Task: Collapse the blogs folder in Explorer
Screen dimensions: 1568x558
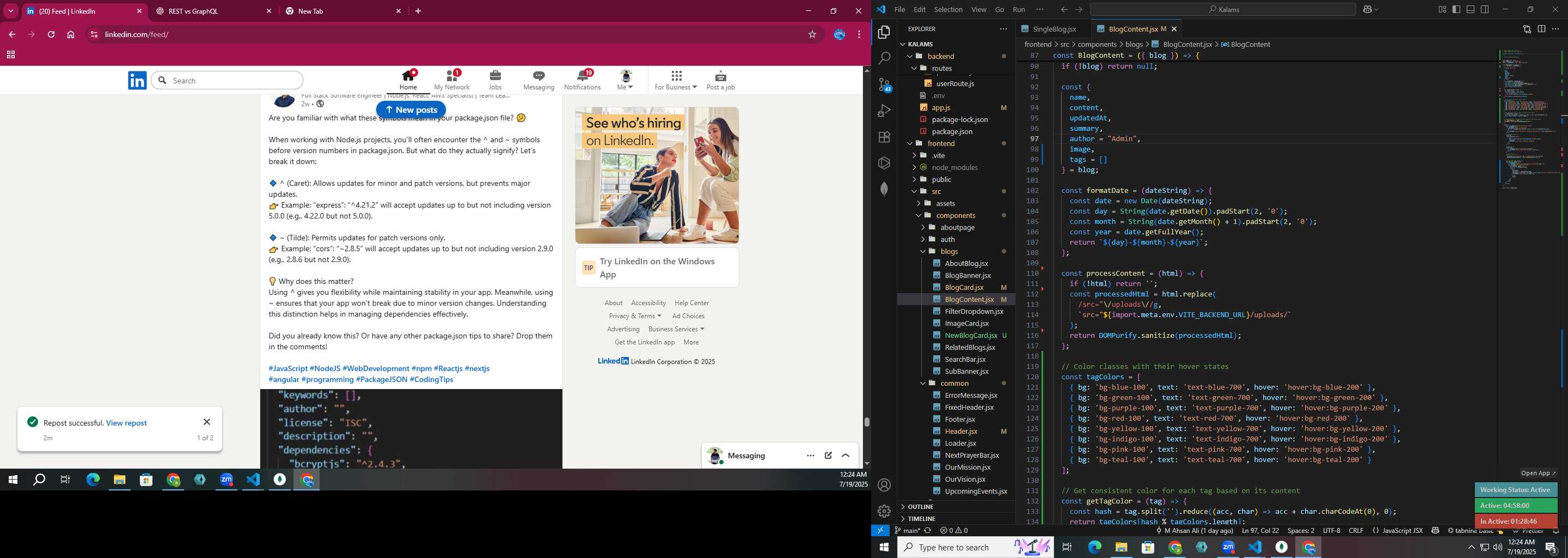Action: tap(923, 252)
